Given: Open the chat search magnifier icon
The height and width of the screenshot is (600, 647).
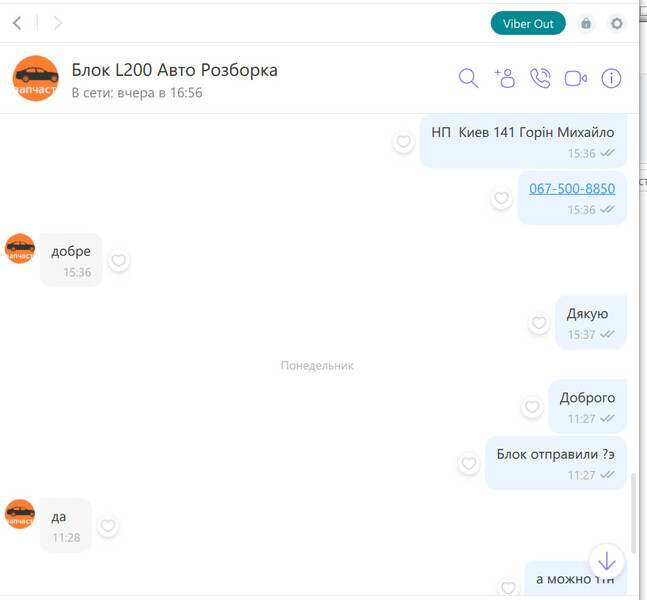Looking at the screenshot, I should click(x=468, y=78).
